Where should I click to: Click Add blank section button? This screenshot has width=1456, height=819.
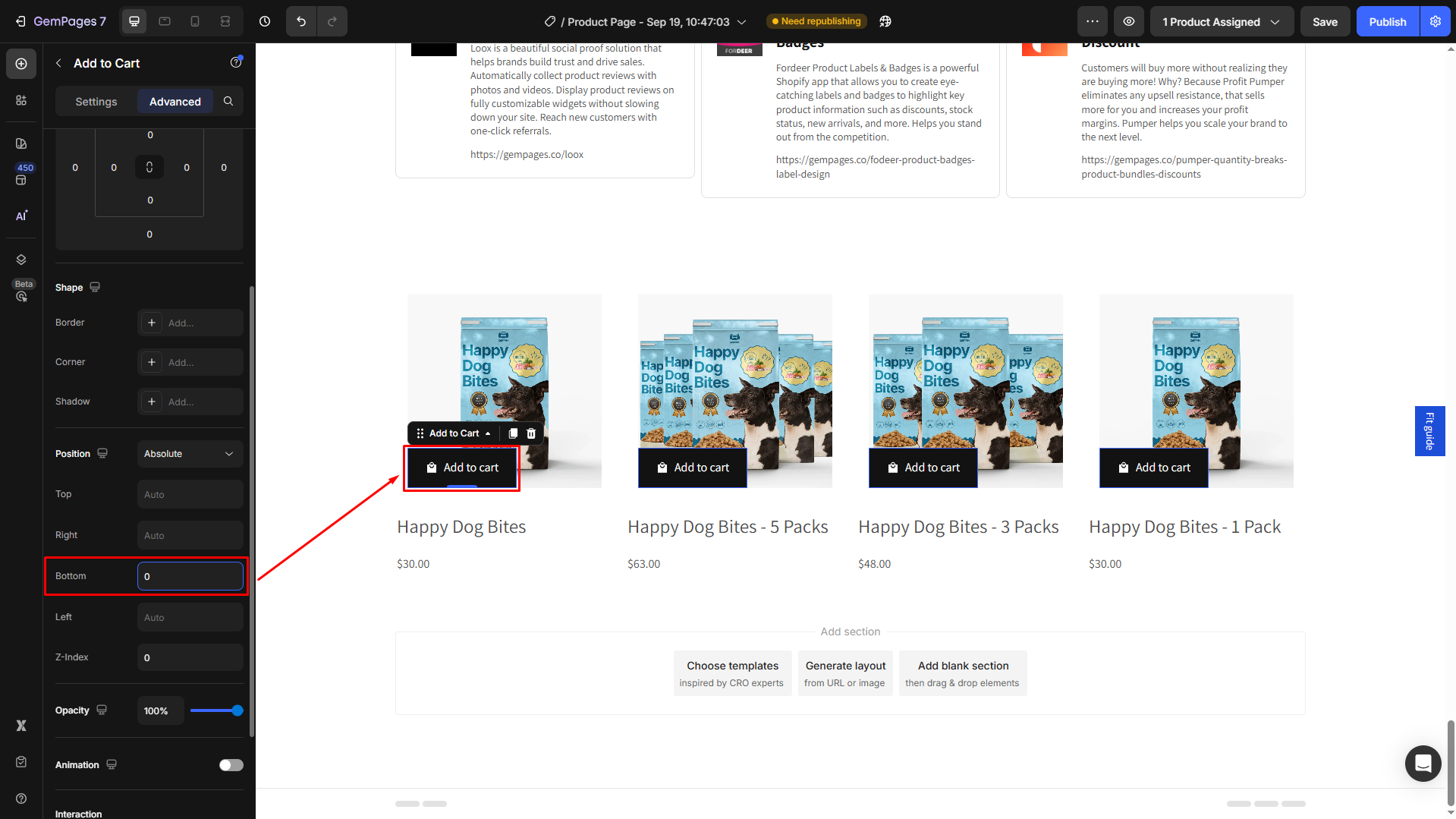(x=963, y=673)
